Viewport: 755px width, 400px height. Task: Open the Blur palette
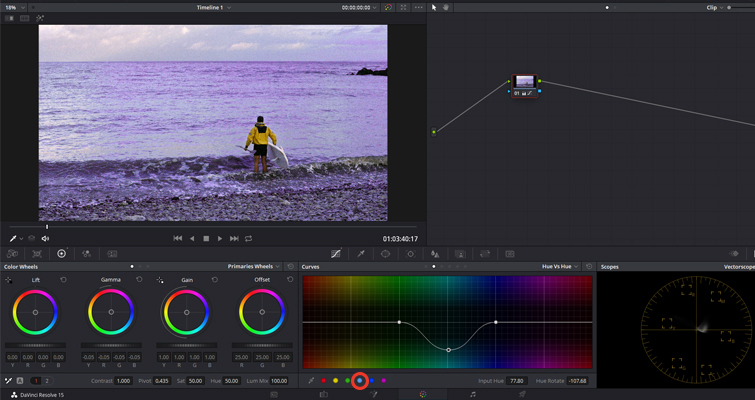[435, 254]
